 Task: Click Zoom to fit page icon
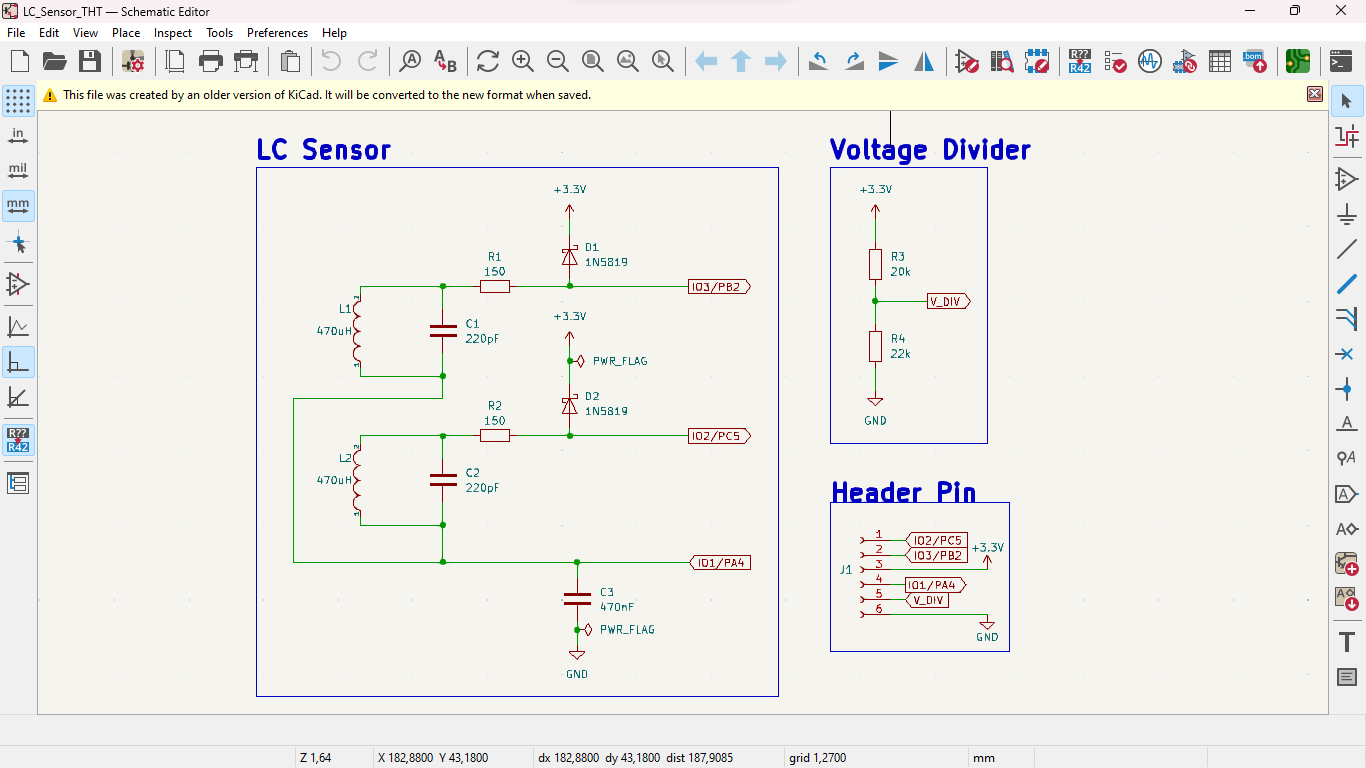[x=592, y=61]
